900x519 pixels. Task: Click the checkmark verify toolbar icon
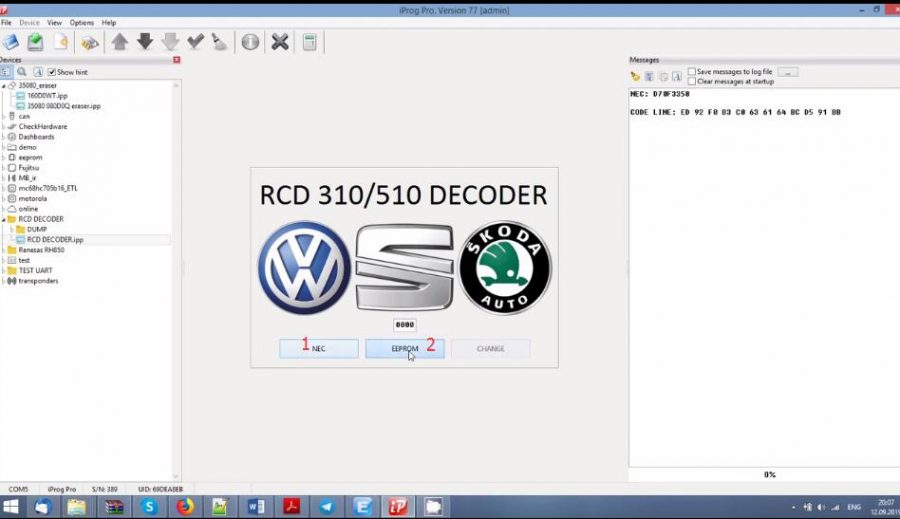point(195,41)
